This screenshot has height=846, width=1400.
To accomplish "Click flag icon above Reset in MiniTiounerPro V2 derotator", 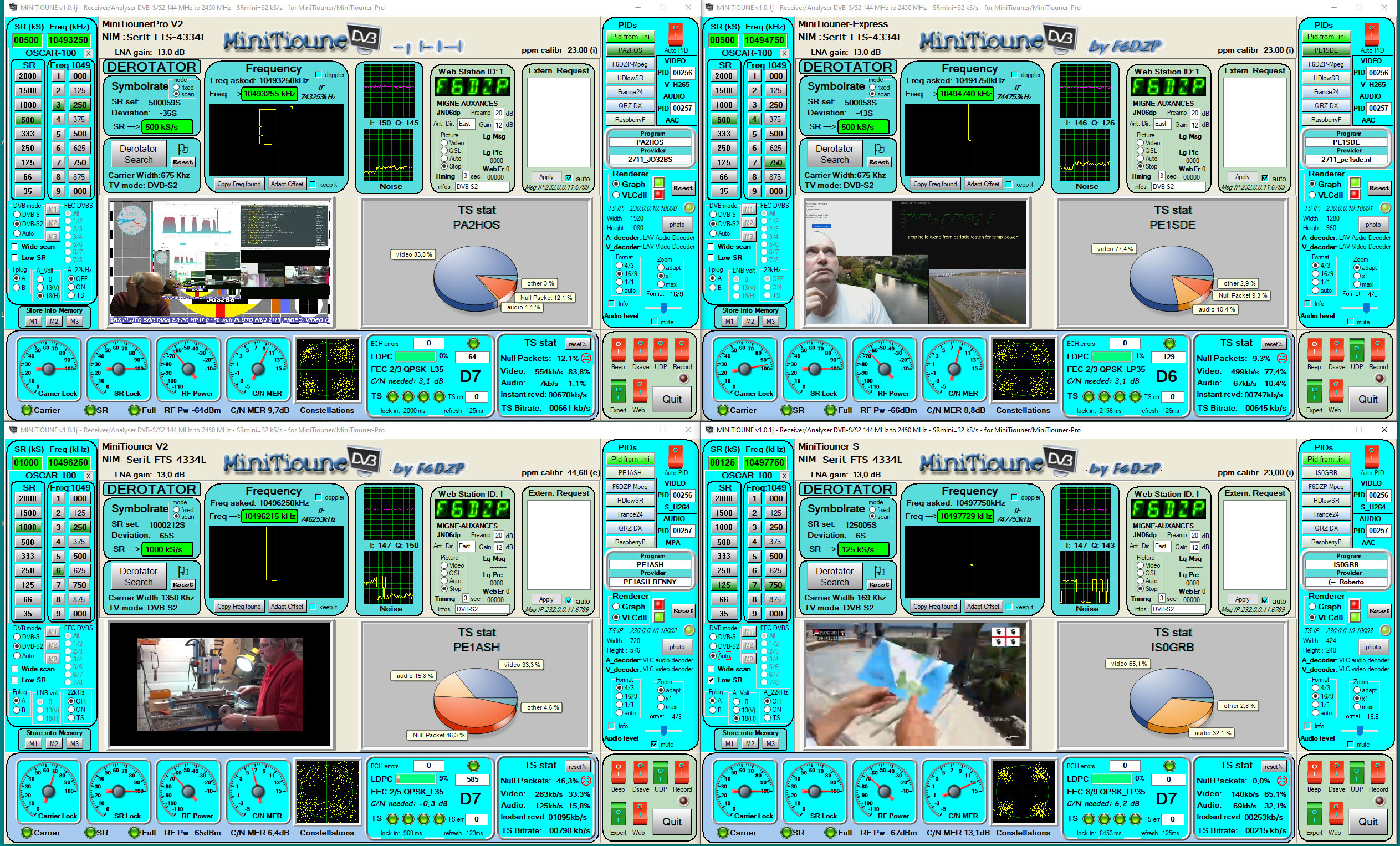I will click(x=183, y=149).
